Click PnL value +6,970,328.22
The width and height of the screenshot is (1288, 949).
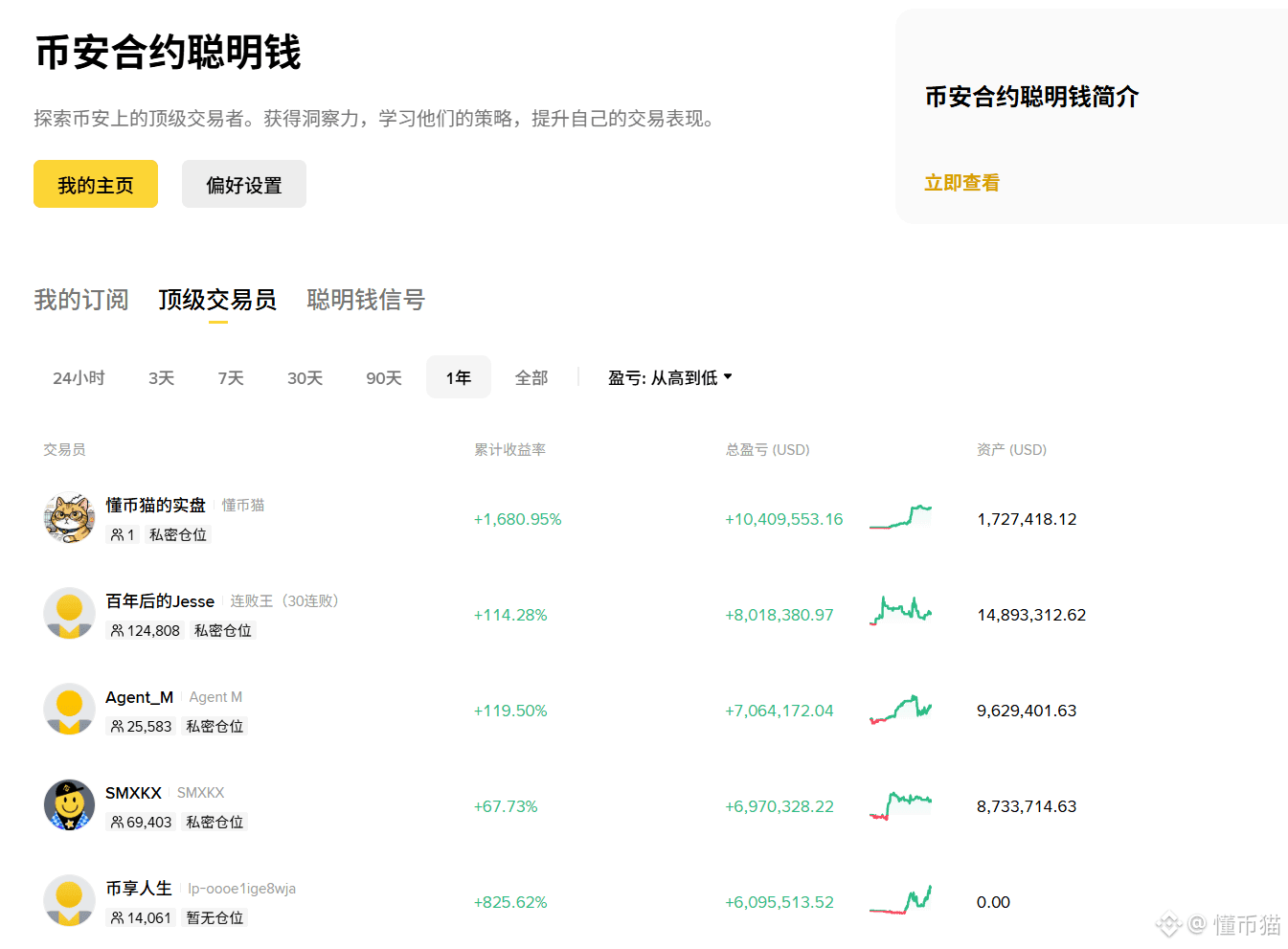coord(780,806)
